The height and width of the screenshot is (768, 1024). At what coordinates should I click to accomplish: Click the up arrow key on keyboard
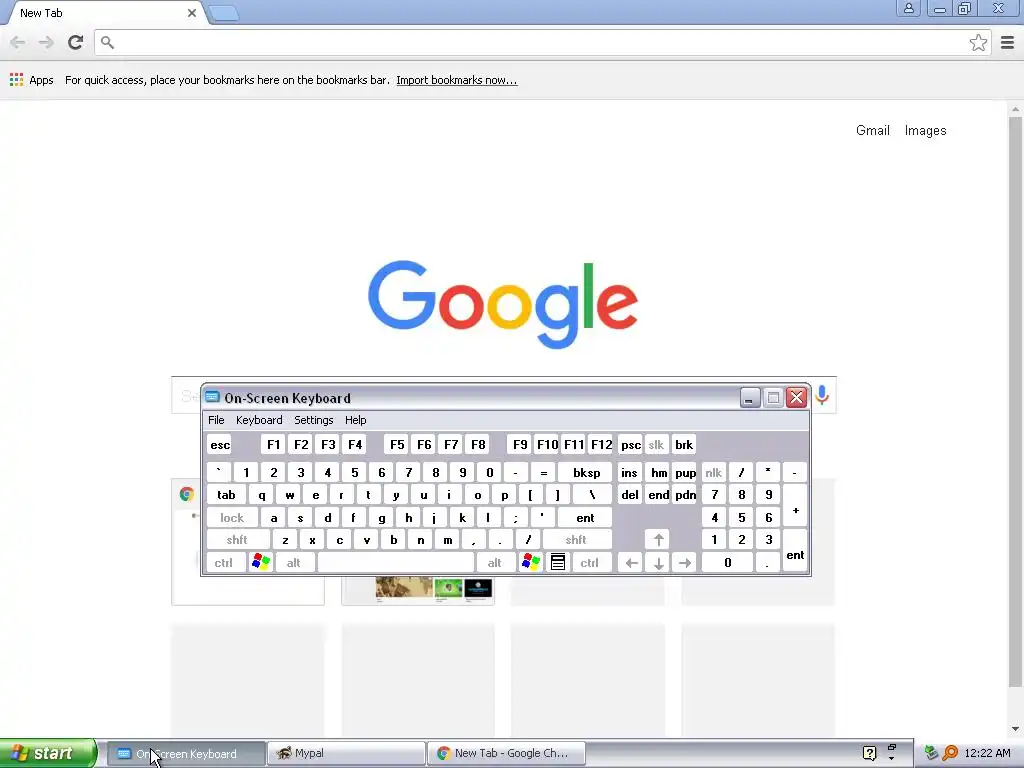pos(658,540)
